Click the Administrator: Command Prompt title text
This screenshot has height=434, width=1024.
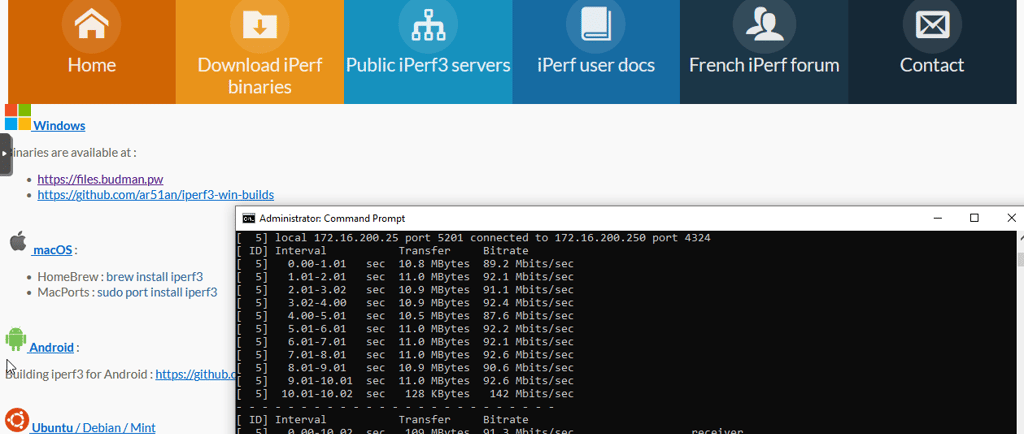click(x=332, y=218)
